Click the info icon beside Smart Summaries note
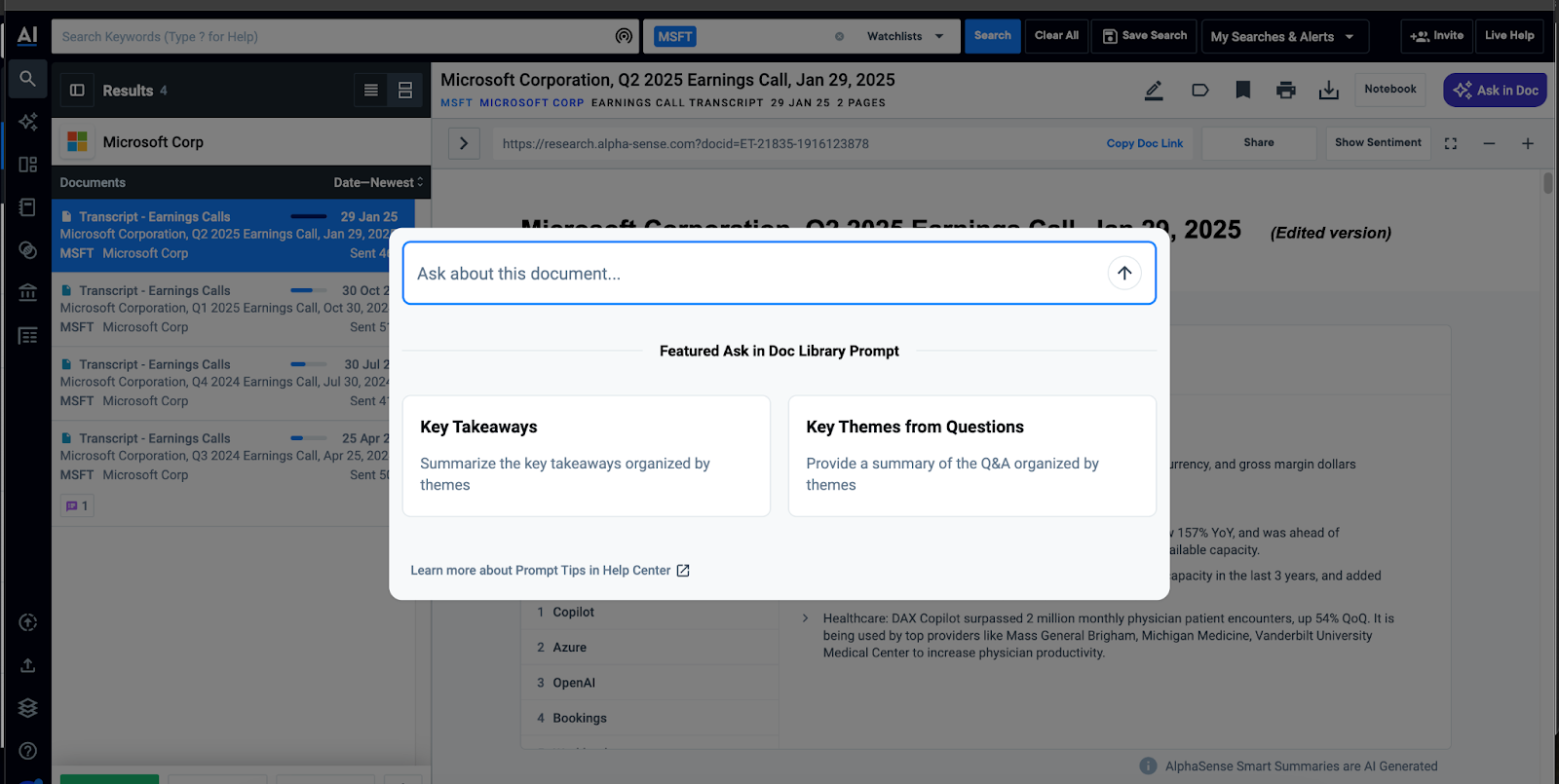 coord(1149,766)
